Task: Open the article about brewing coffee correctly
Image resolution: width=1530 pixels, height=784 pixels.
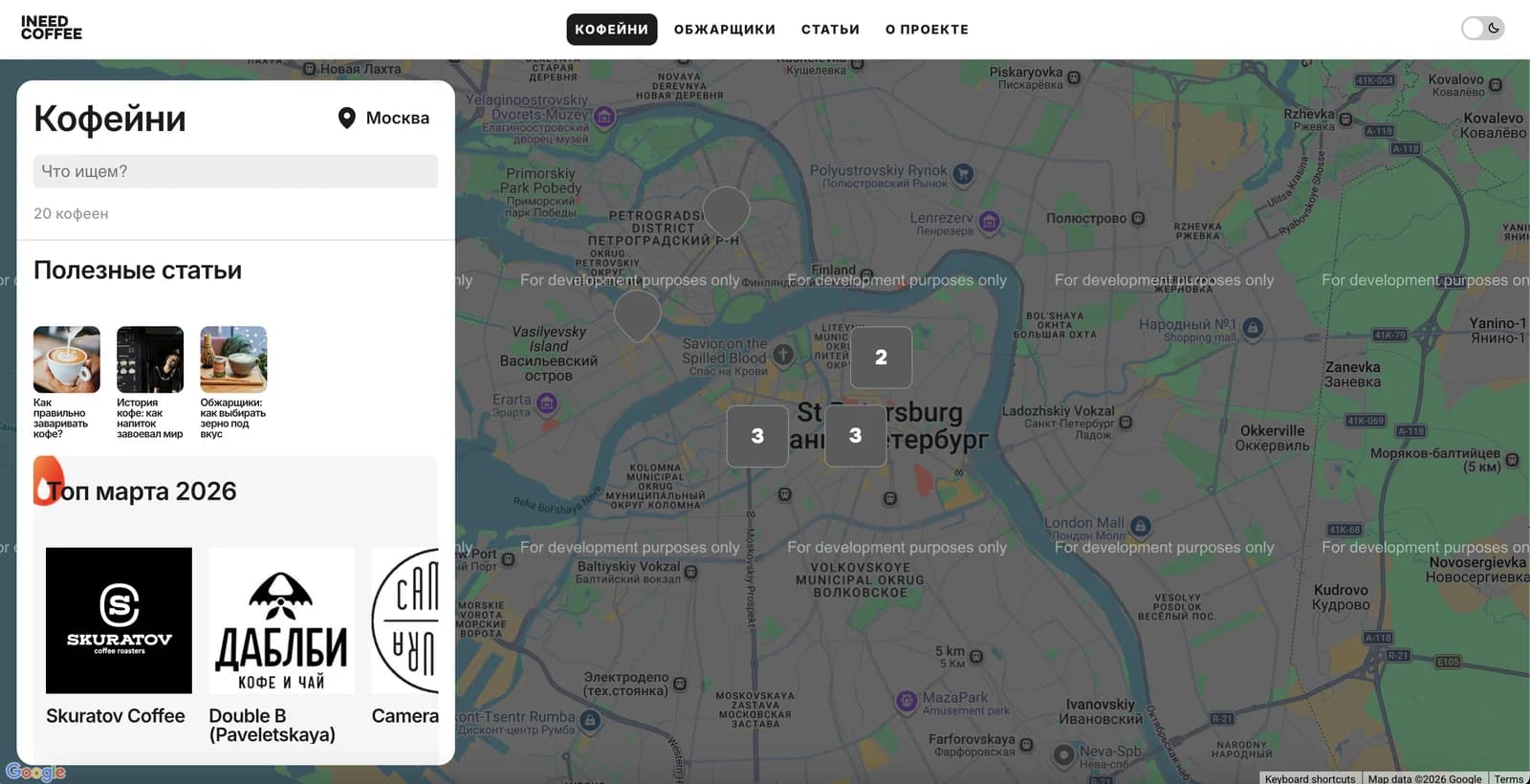Action: click(66, 360)
